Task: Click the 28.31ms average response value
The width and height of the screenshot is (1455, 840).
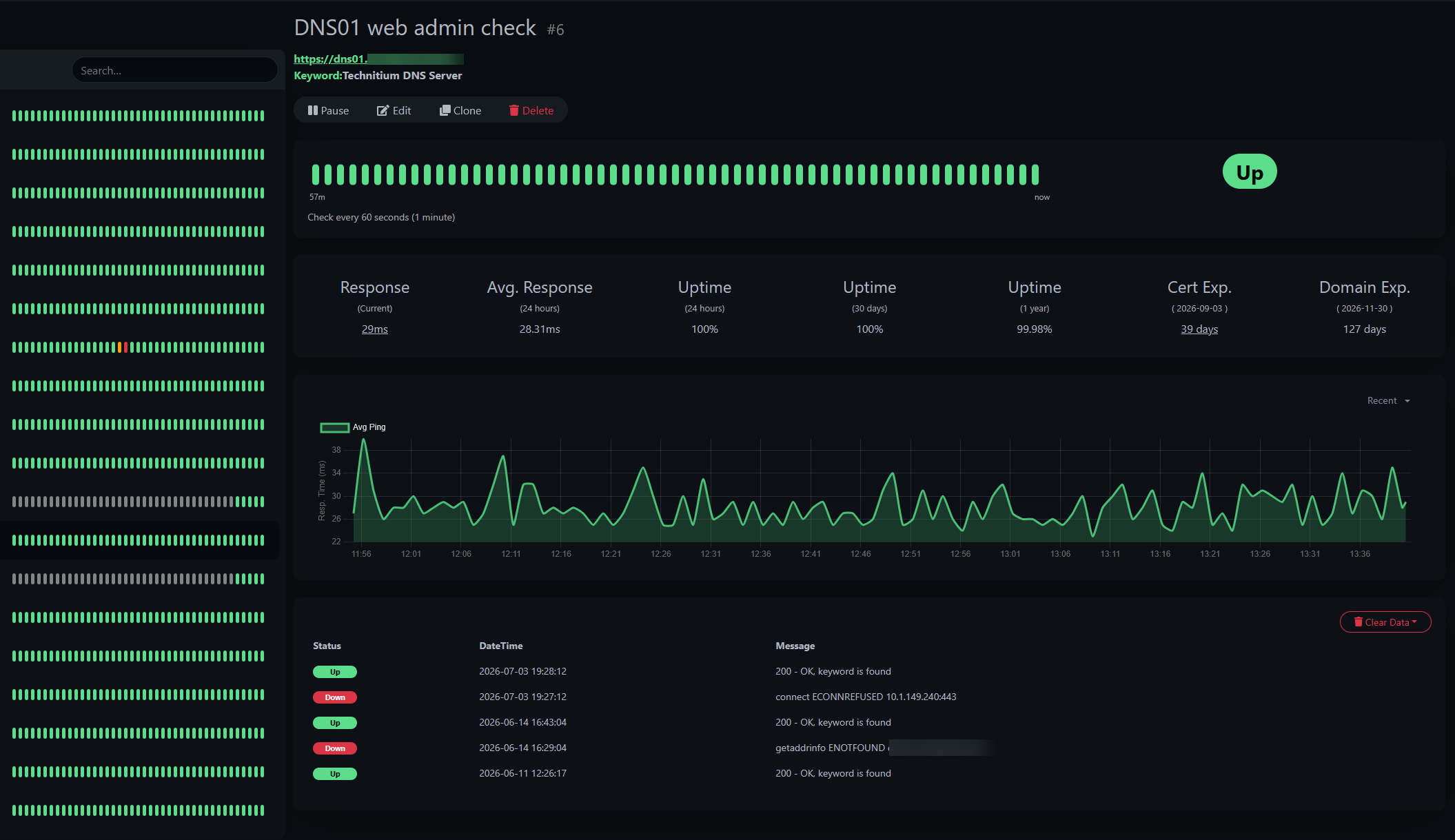Action: click(x=540, y=329)
